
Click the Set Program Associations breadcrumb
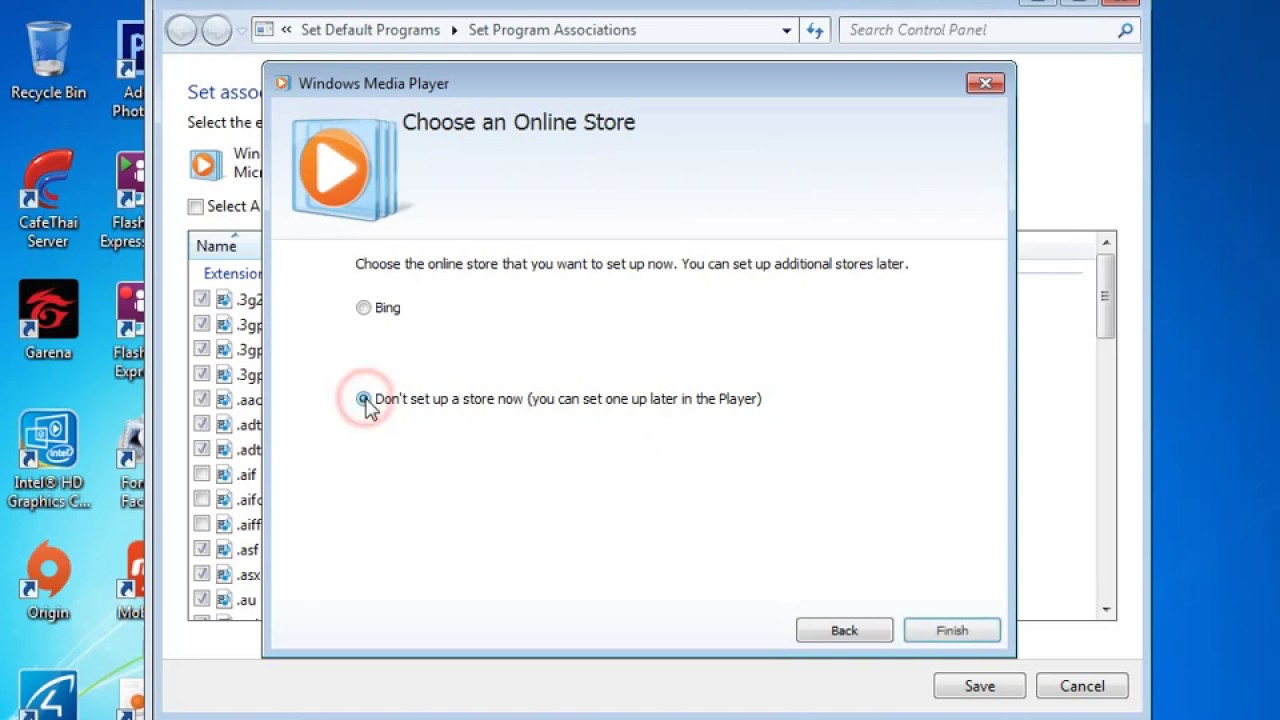tap(552, 30)
